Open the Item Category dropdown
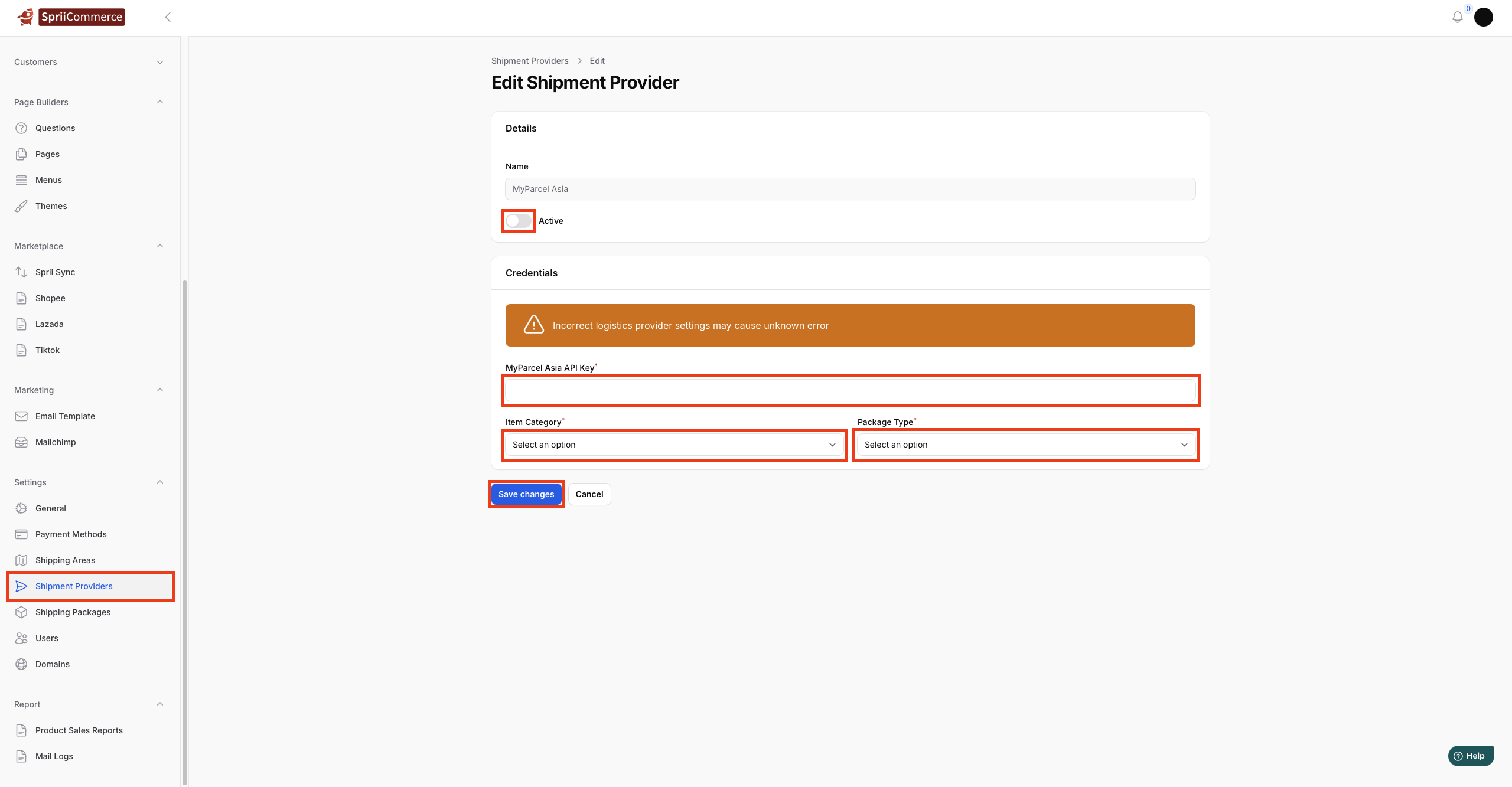Image resolution: width=1512 pixels, height=787 pixels. [673, 445]
